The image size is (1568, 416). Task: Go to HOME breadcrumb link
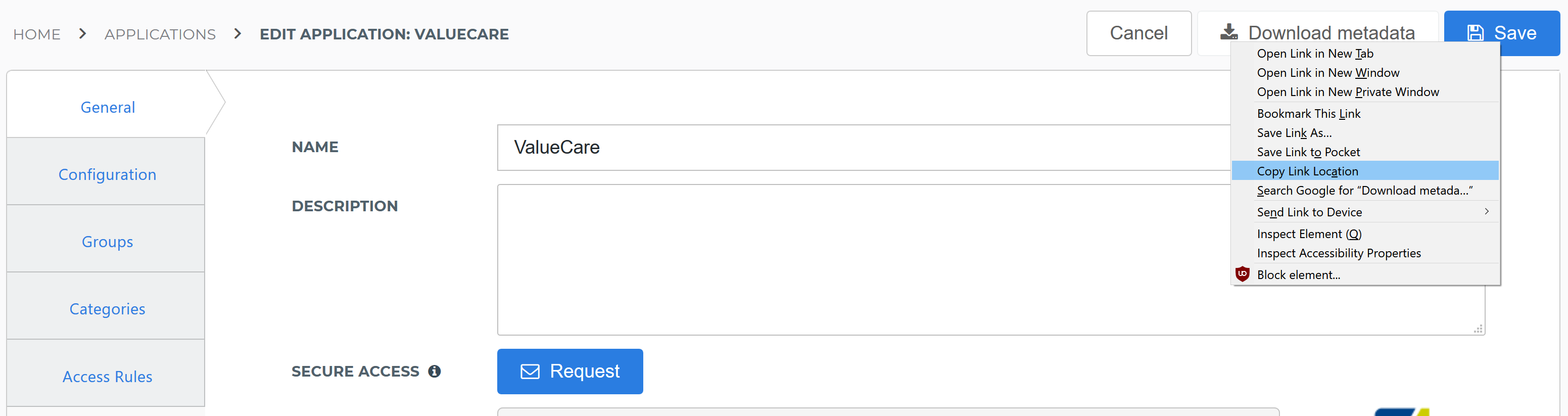[x=37, y=34]
